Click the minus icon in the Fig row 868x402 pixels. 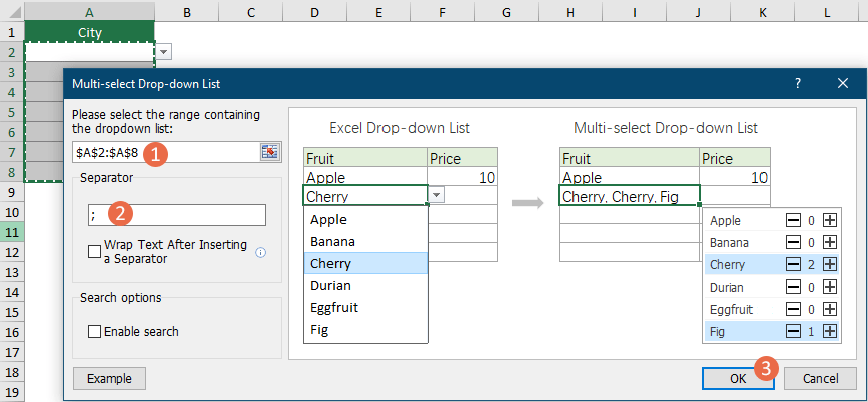[x=793, y=332]
